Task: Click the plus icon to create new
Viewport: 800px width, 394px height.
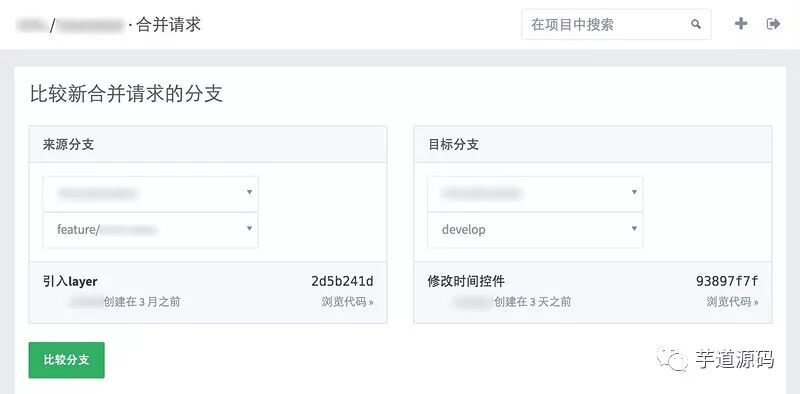Action: 741,23
